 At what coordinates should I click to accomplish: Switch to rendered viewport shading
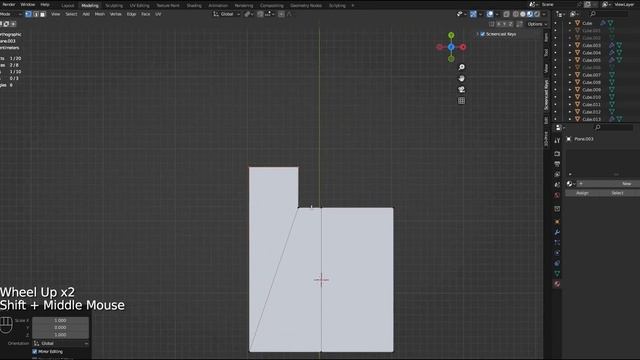tap(537, 14)
